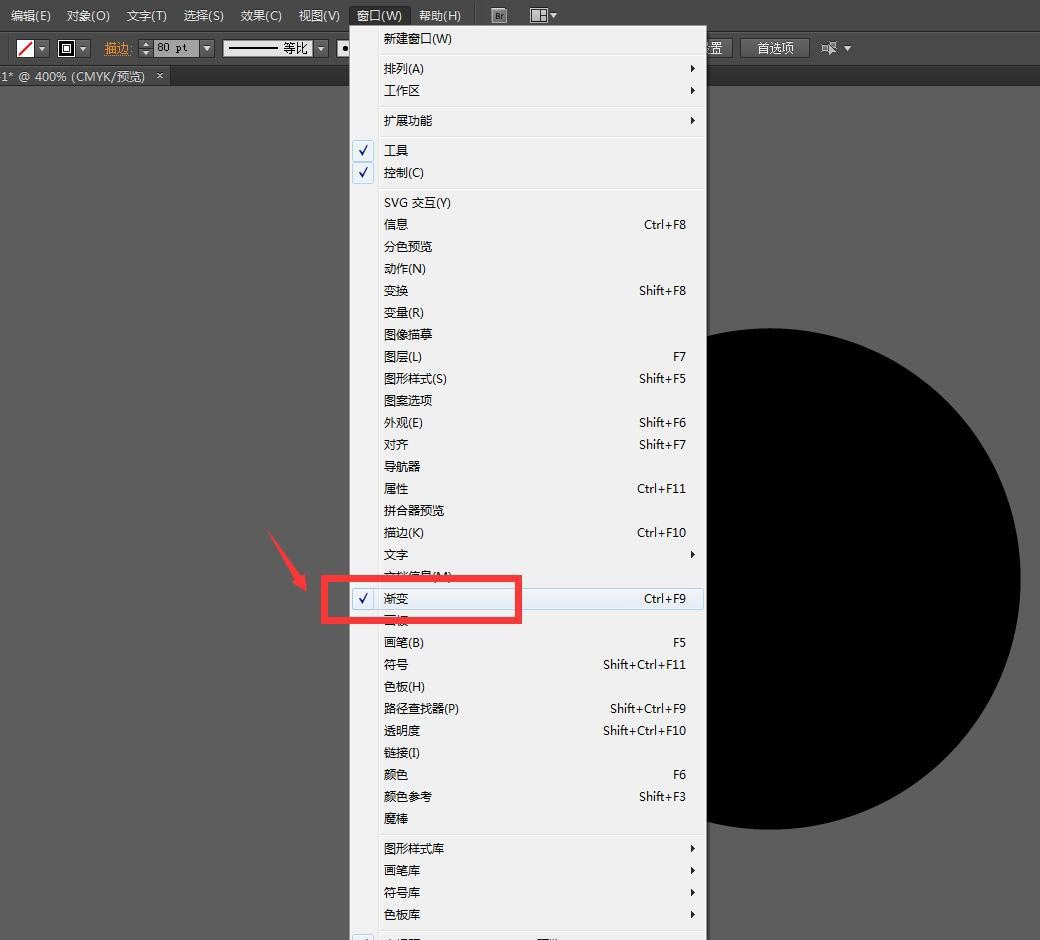Open the 等比 stroke profile dropdown
The width and height of the screenshot is (1040, 940).
point(321,48)
